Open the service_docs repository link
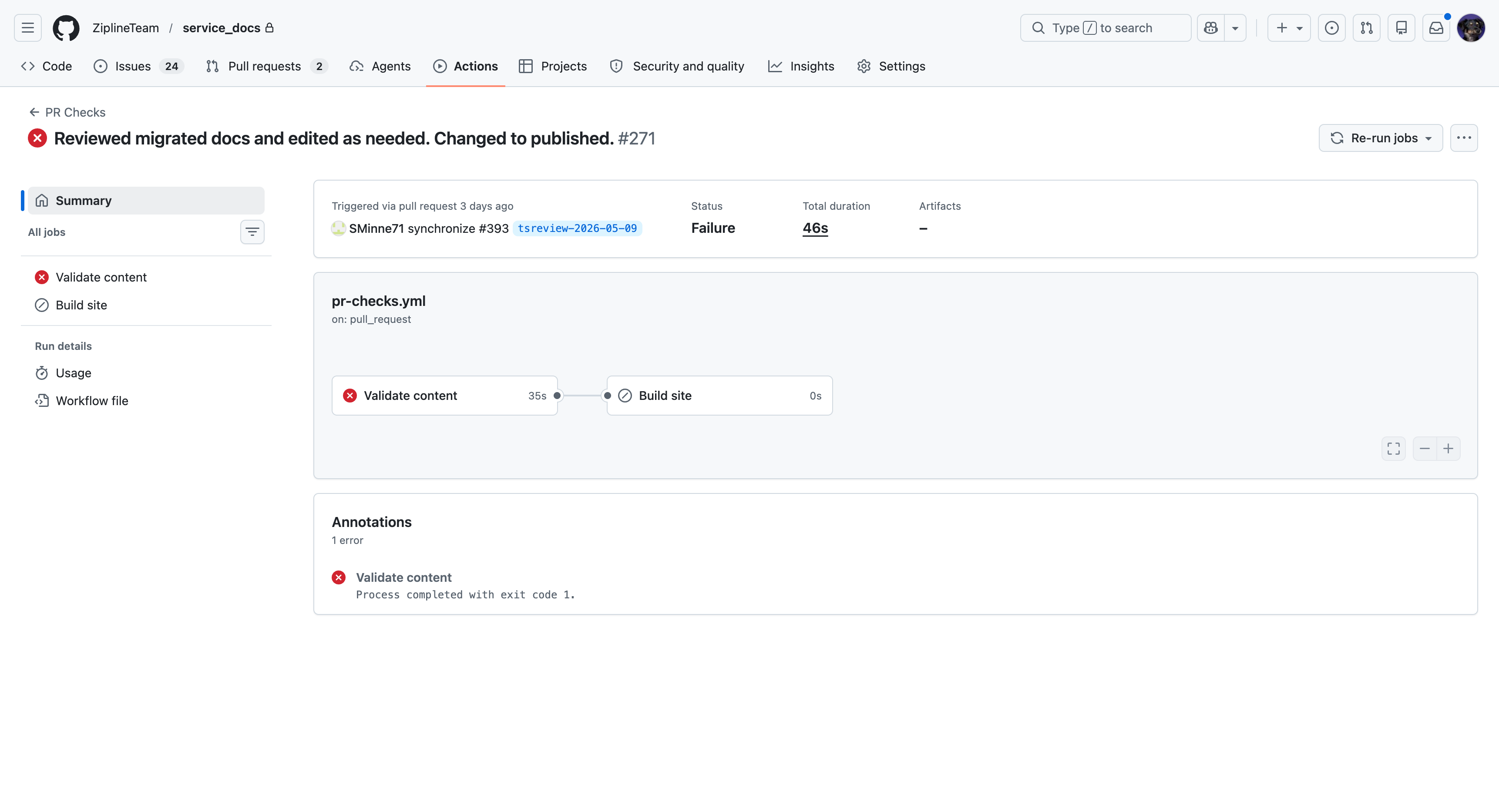The height and width of the screenshot is (812, 1499). tap(221, 28)
